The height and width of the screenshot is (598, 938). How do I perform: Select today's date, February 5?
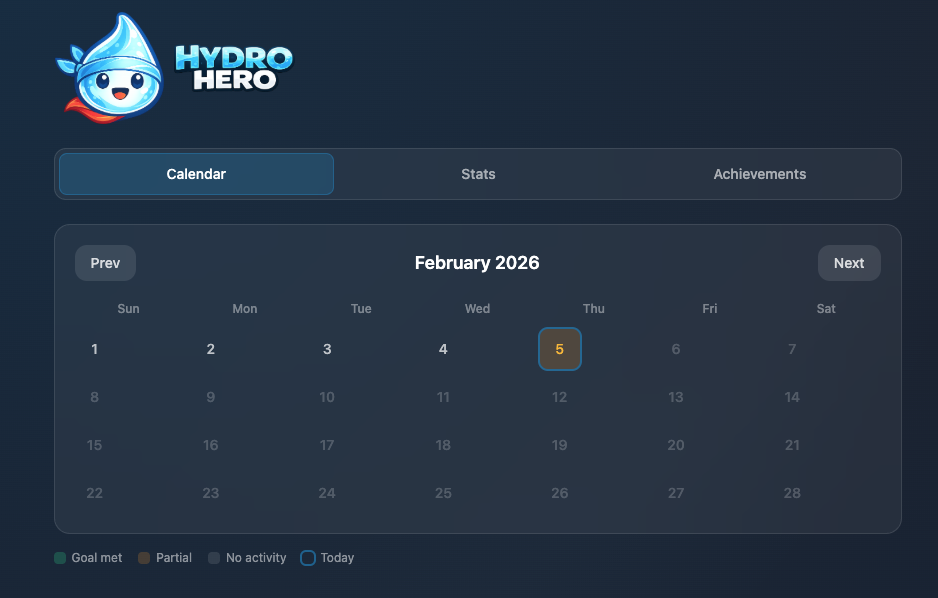[560, 349]
